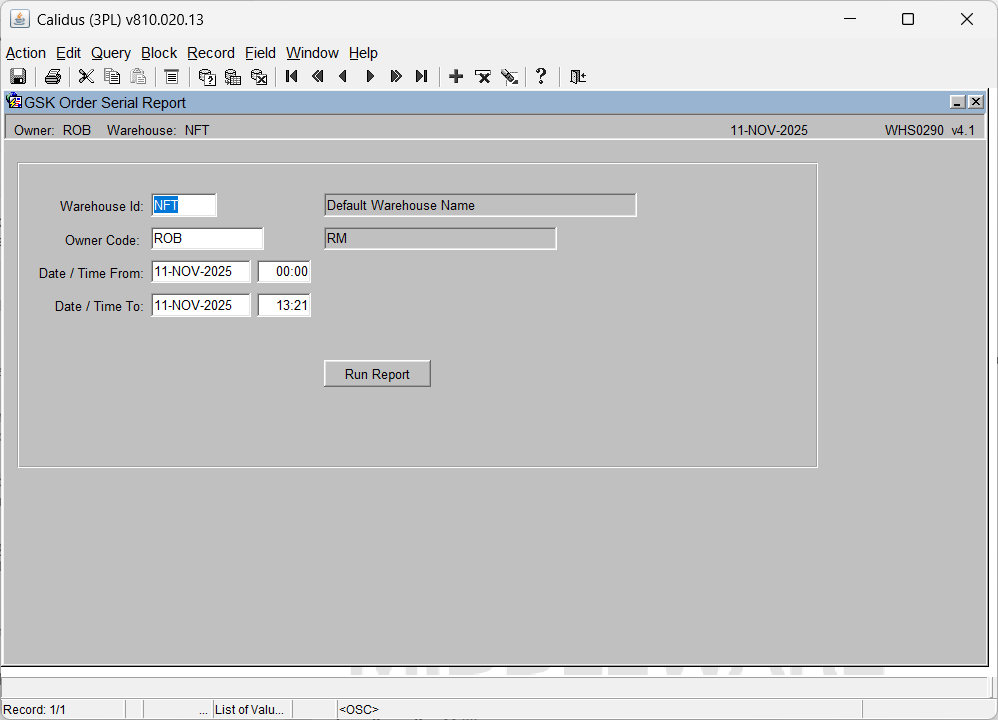This screenshot has height=720, width=998.
Task: Click the Cancel Query database icon
Action: pos(259,77)
